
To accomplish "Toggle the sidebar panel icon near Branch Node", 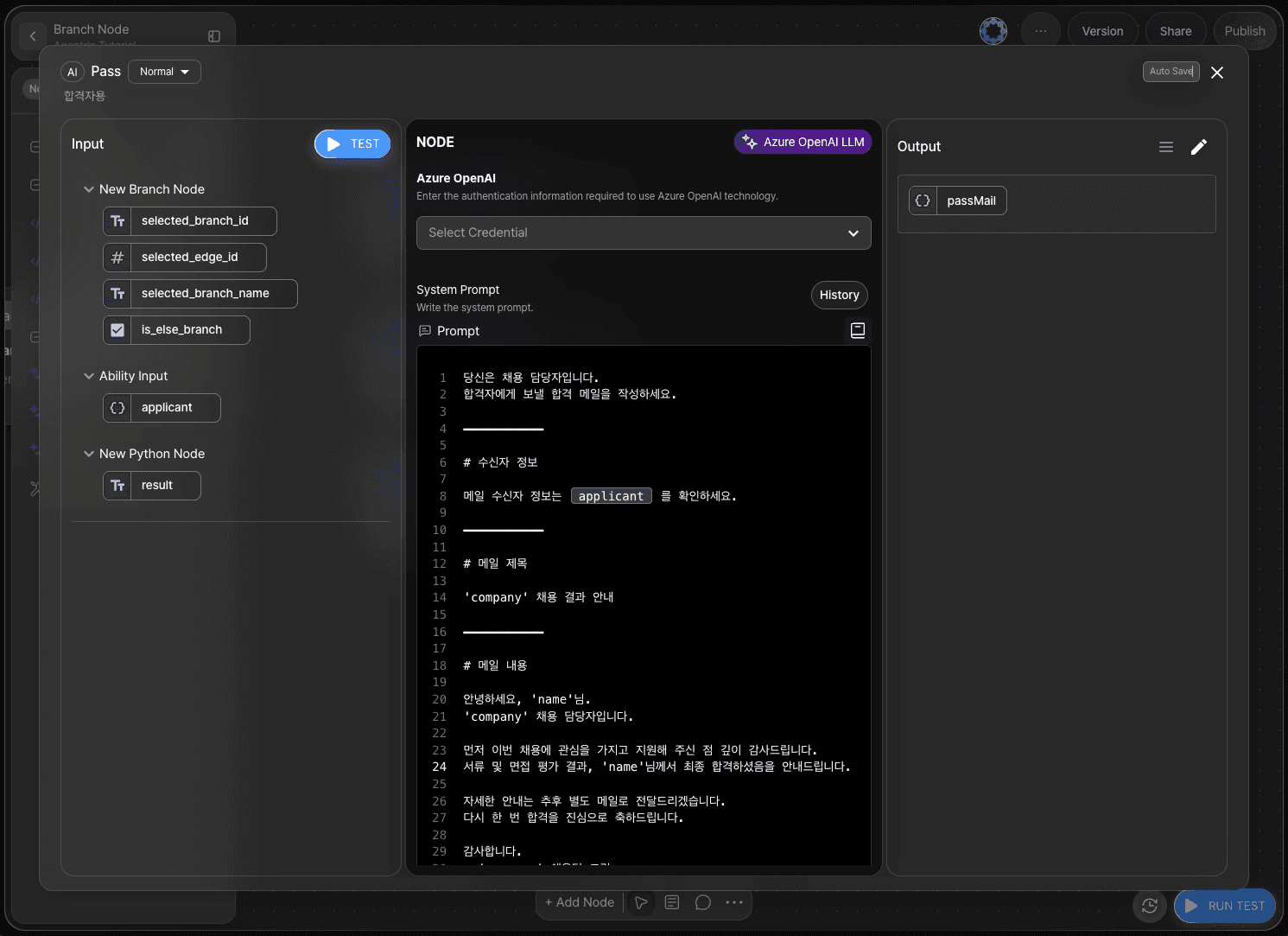I will pos(214,36).
